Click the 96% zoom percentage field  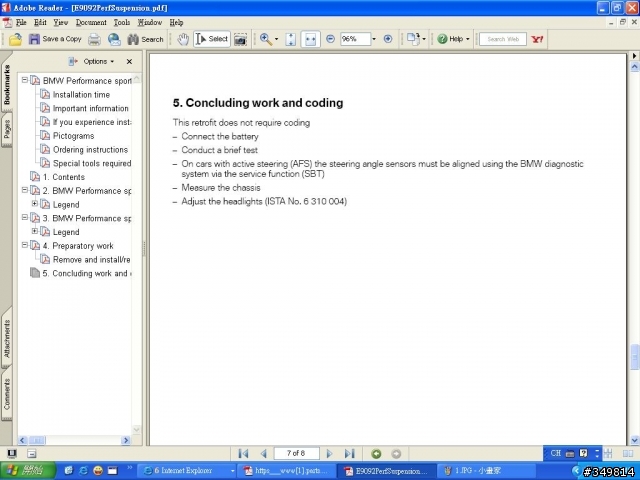355,39
